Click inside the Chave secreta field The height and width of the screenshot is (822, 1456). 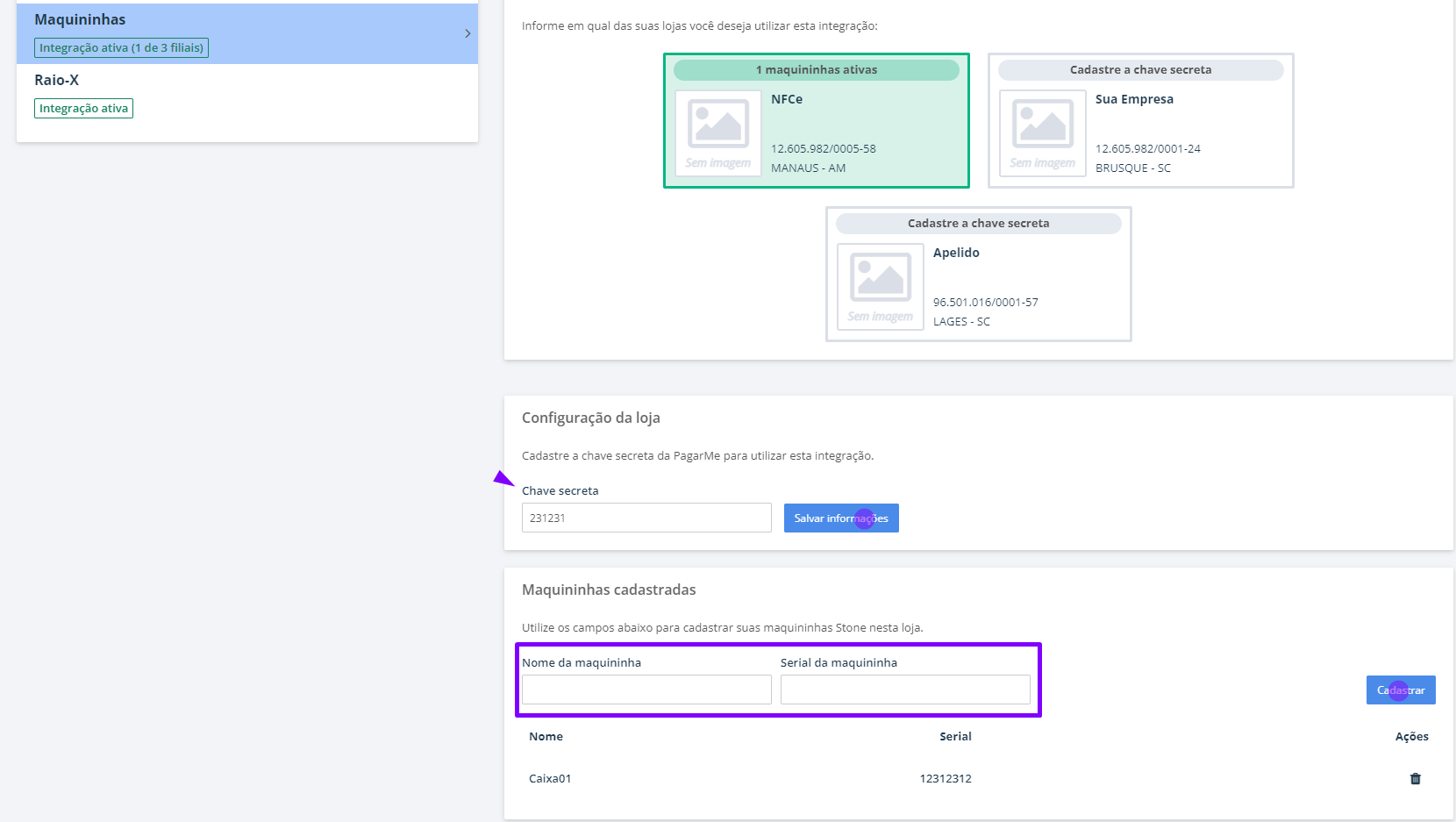646,518
